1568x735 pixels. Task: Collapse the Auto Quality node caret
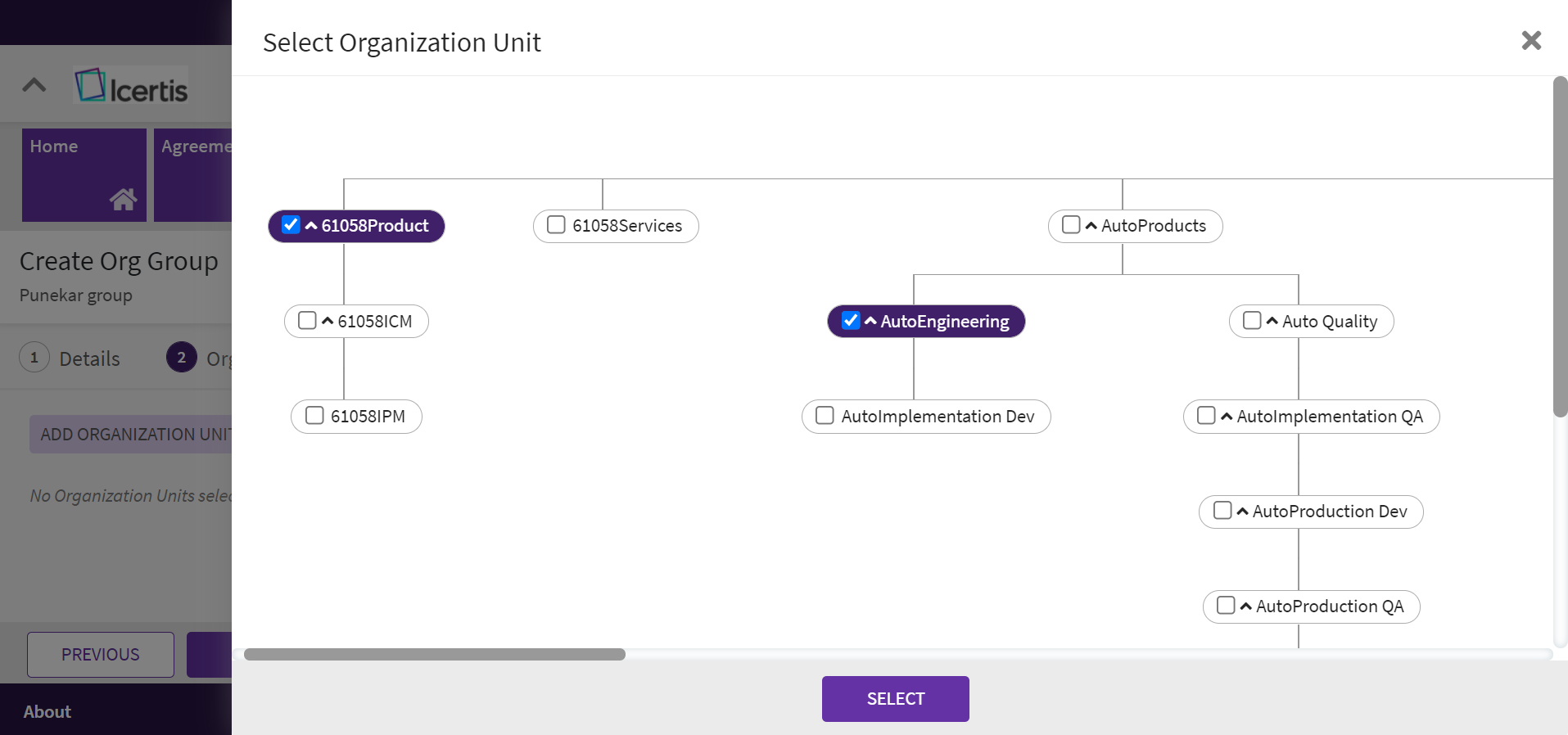1272,322
